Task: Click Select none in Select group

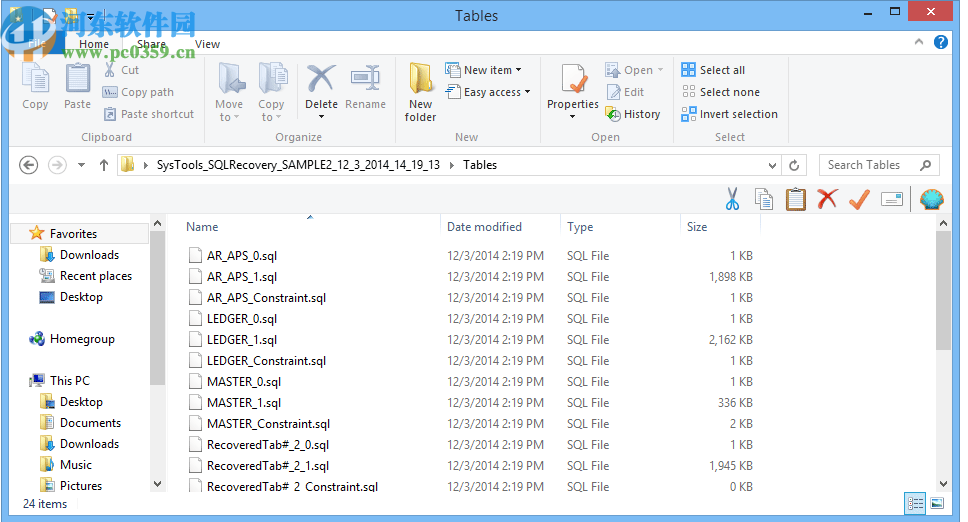Action: [720, 92]
